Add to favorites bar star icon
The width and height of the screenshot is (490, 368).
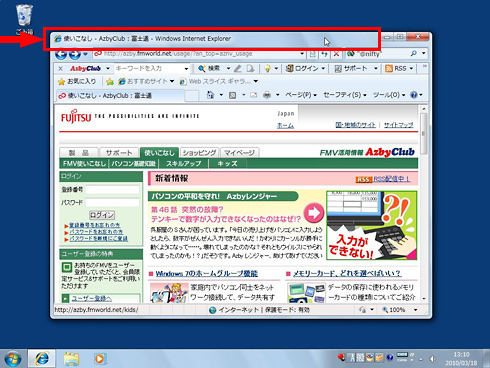tap(110, 82)
